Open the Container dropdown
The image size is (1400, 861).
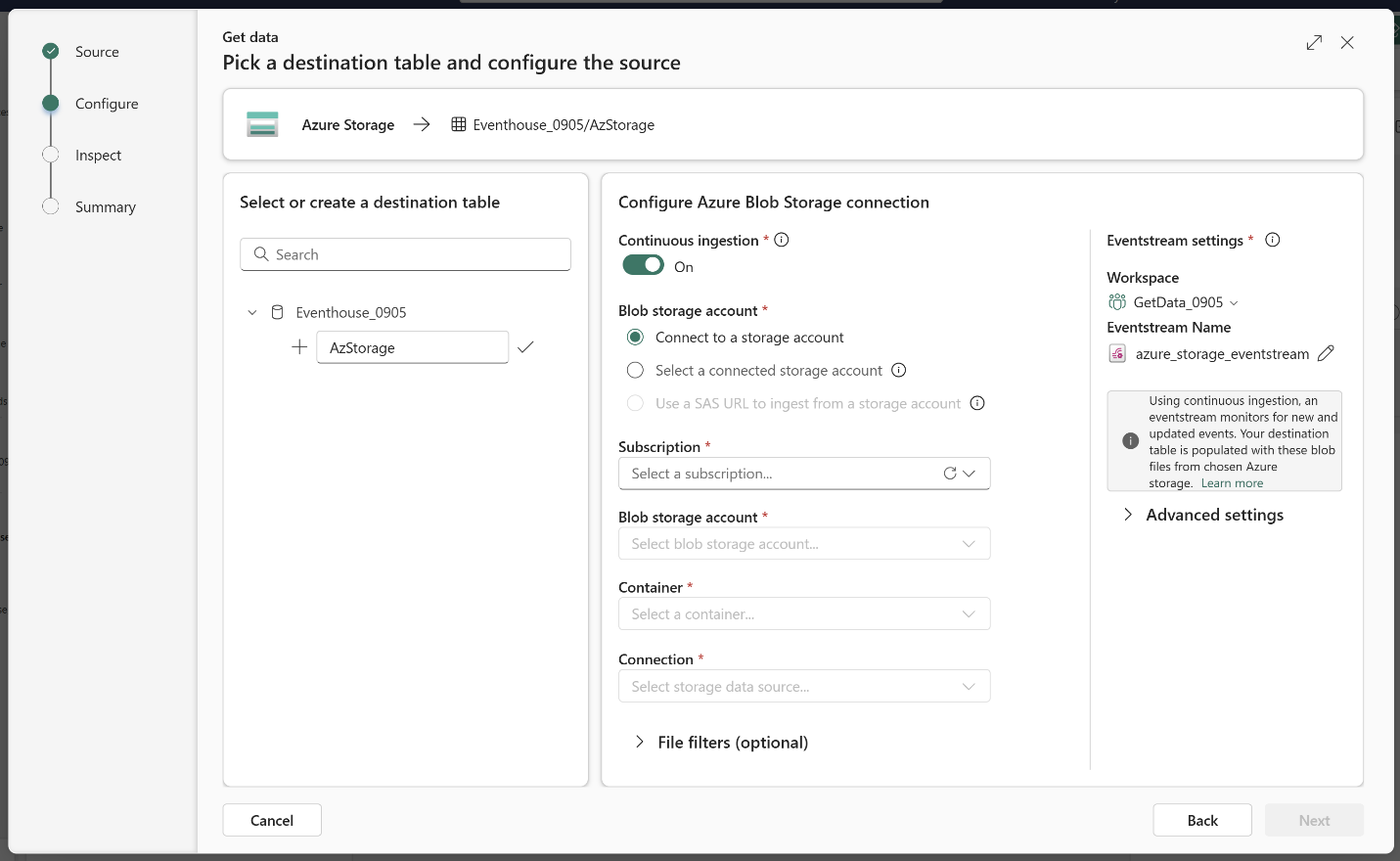804,614
